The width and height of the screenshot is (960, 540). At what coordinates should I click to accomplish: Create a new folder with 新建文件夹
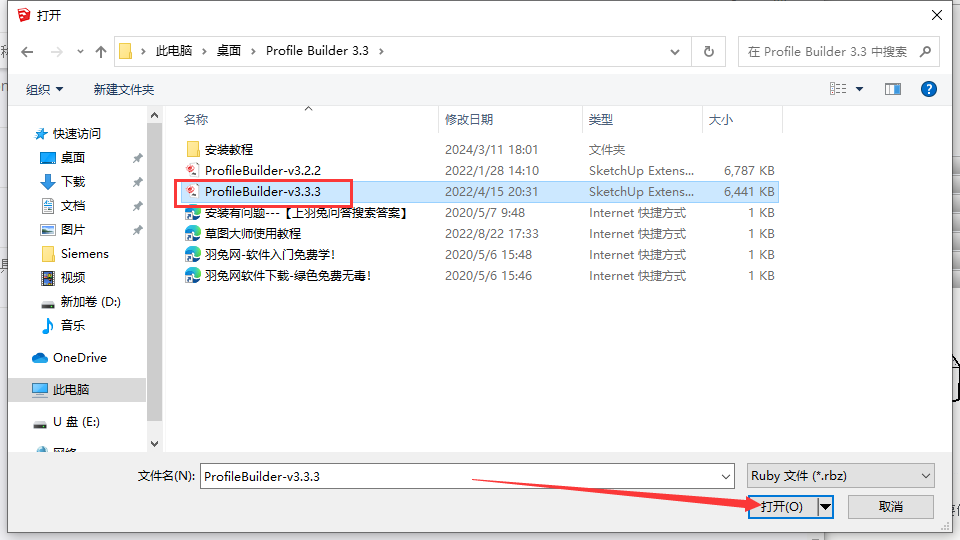(124, 89)
